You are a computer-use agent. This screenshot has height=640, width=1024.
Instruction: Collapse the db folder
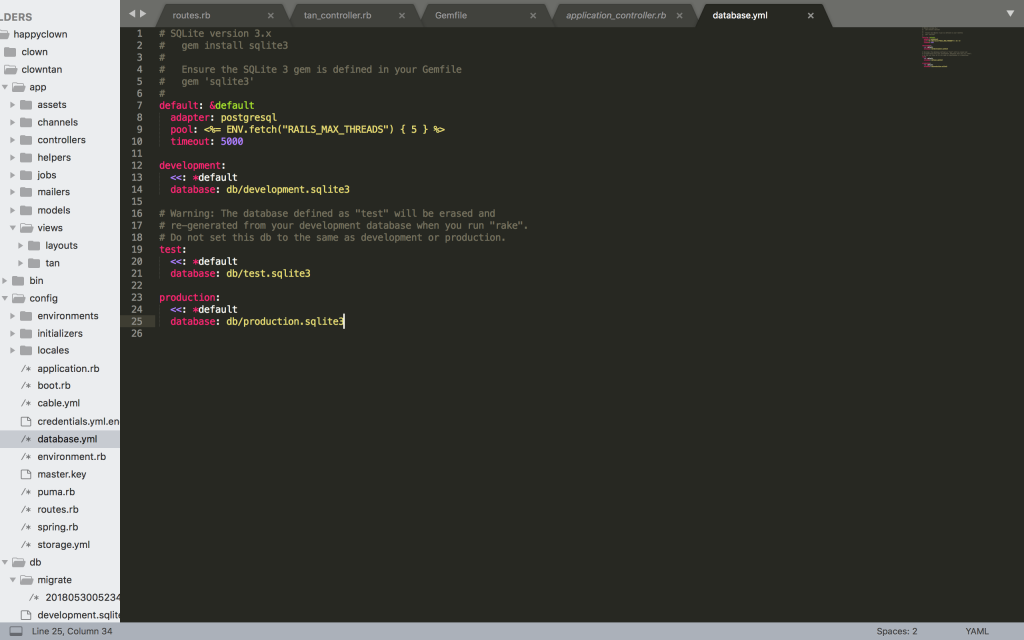click(x=5, y=562)
